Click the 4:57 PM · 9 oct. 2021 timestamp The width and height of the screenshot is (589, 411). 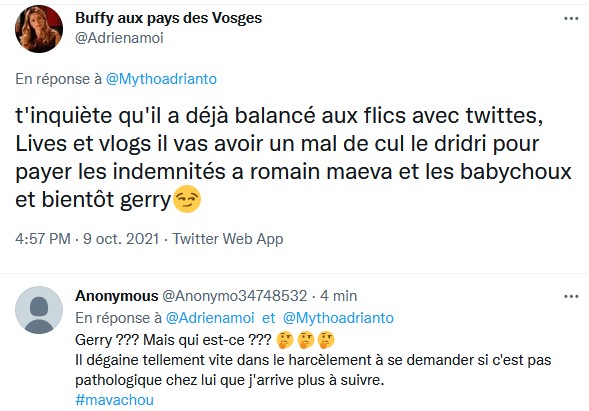(87, 239)
